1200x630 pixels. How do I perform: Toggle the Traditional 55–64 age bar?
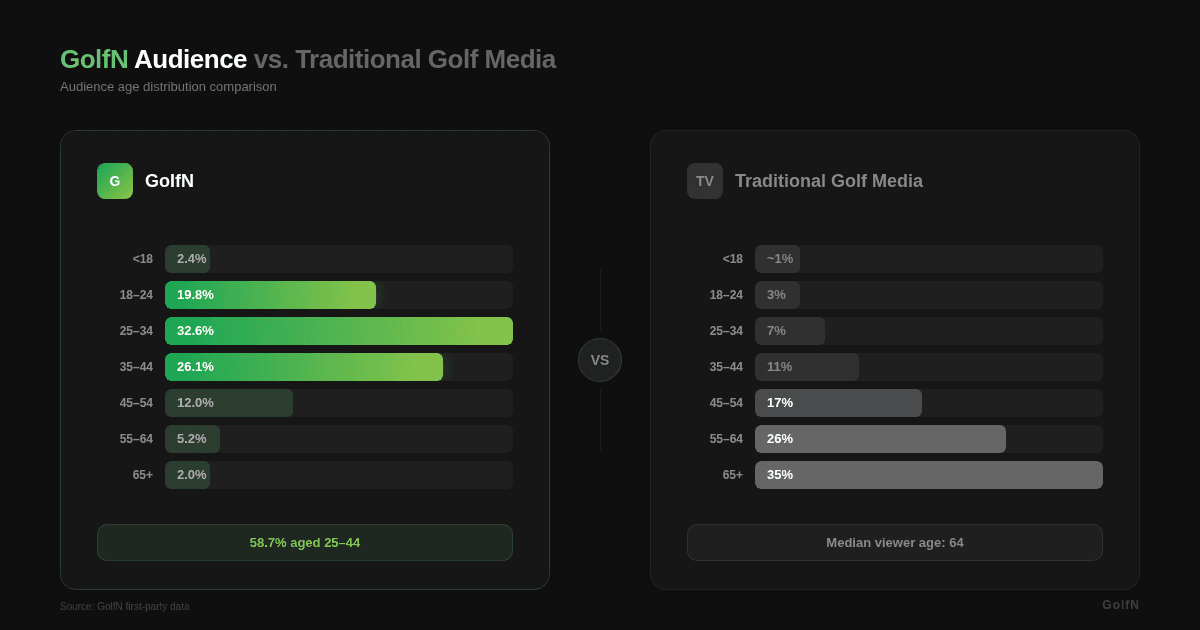[880, 439]
